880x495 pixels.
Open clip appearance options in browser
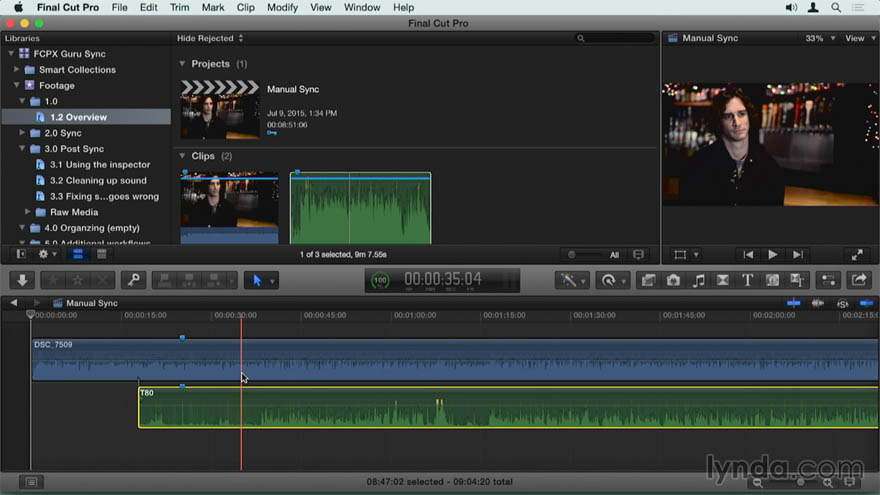[638, 255]
